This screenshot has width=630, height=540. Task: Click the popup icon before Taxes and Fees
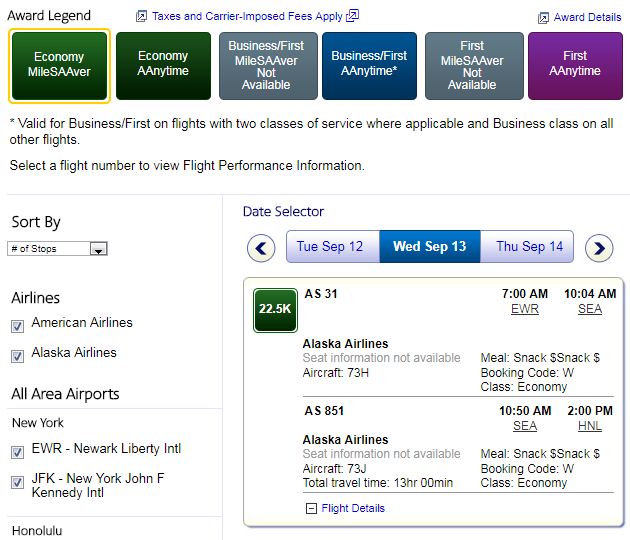coord(142,16)
